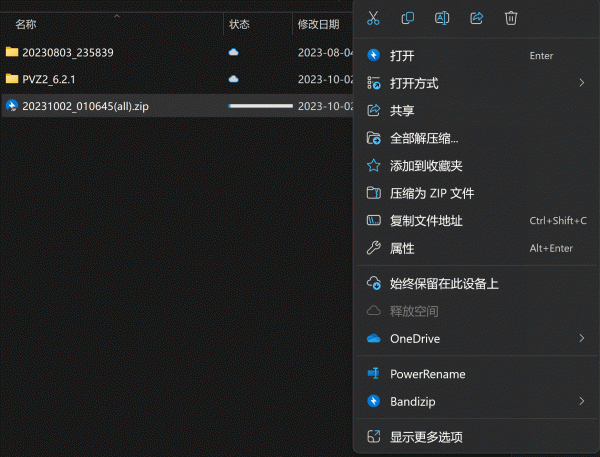This screenshot has height=457, width=600.
Task: Click the star icon beside 添加到收藏夹
Action: 373,166
